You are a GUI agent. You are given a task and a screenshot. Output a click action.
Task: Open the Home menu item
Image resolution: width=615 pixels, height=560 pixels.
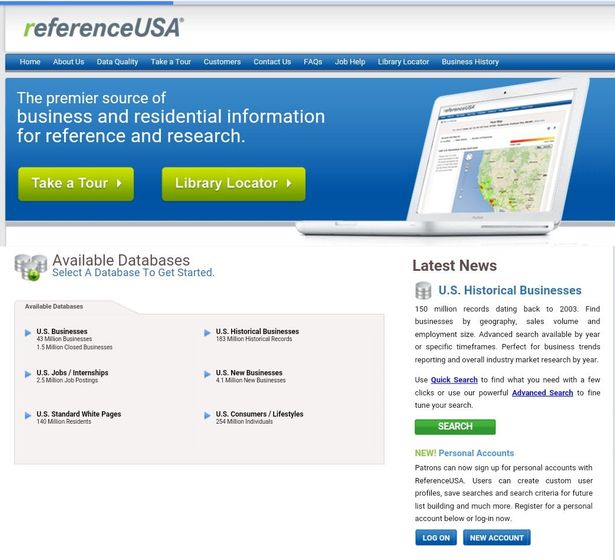point(30,62)
